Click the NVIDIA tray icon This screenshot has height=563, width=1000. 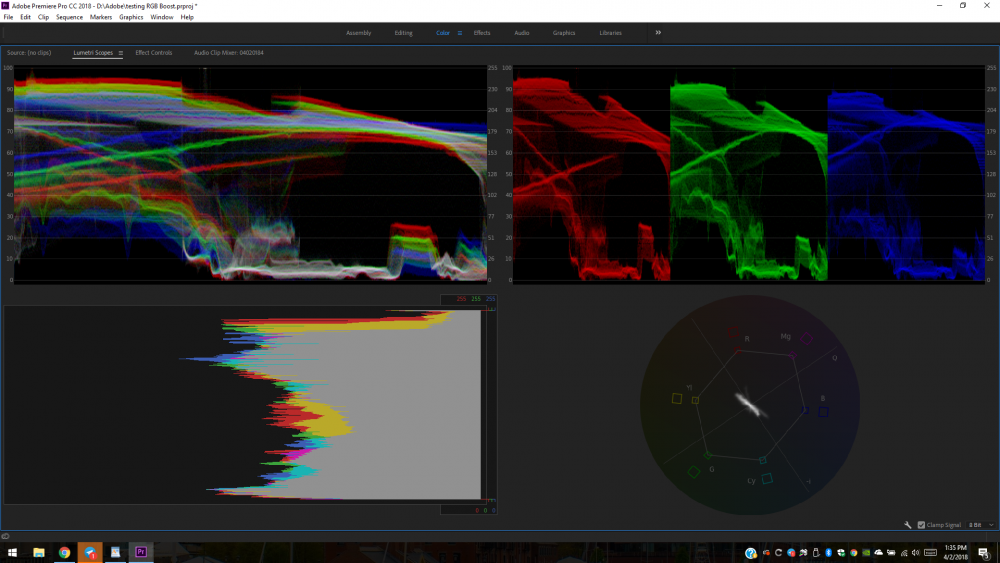866,553
